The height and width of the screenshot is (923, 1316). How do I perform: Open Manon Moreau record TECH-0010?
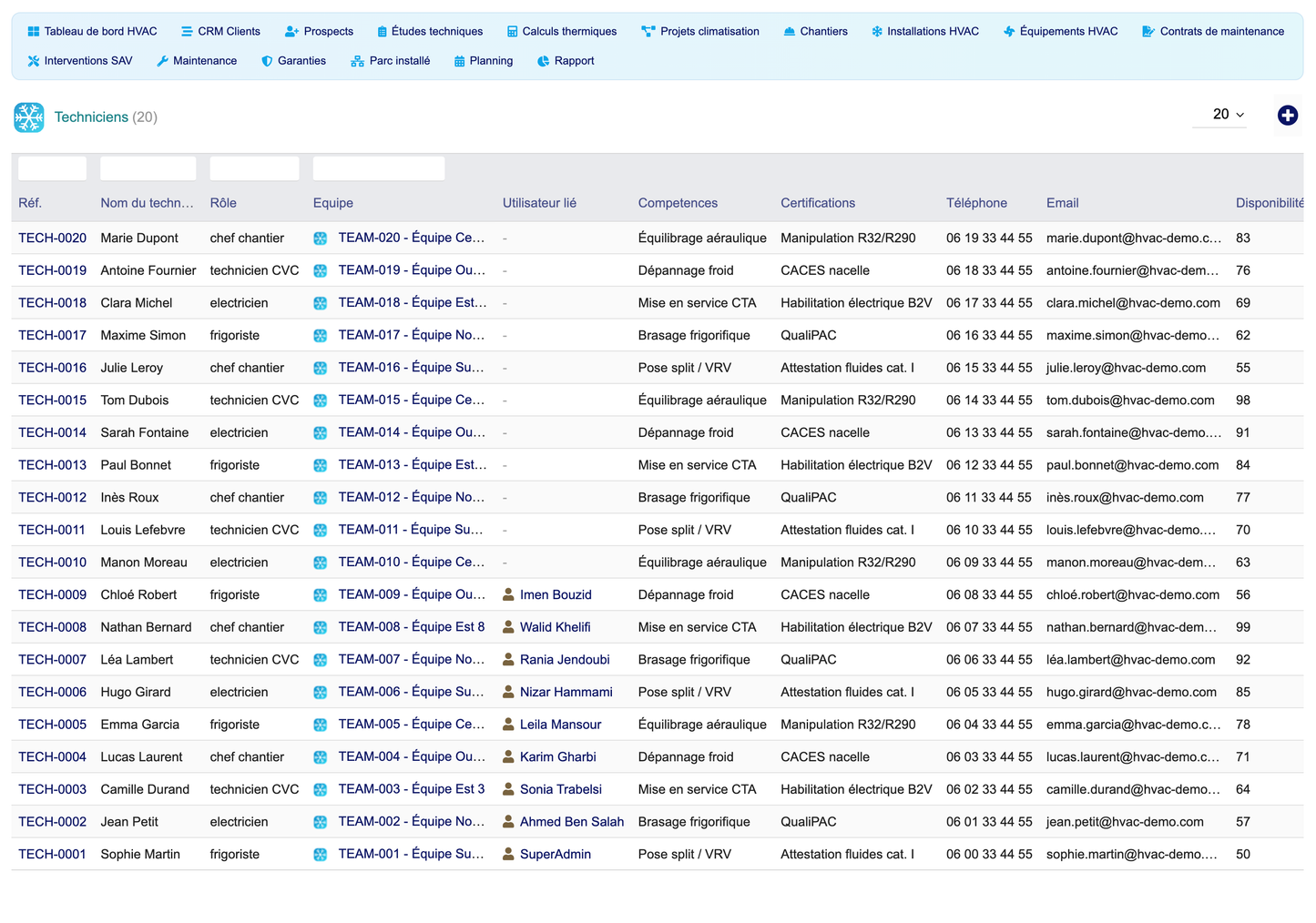[x=52, y=563]
